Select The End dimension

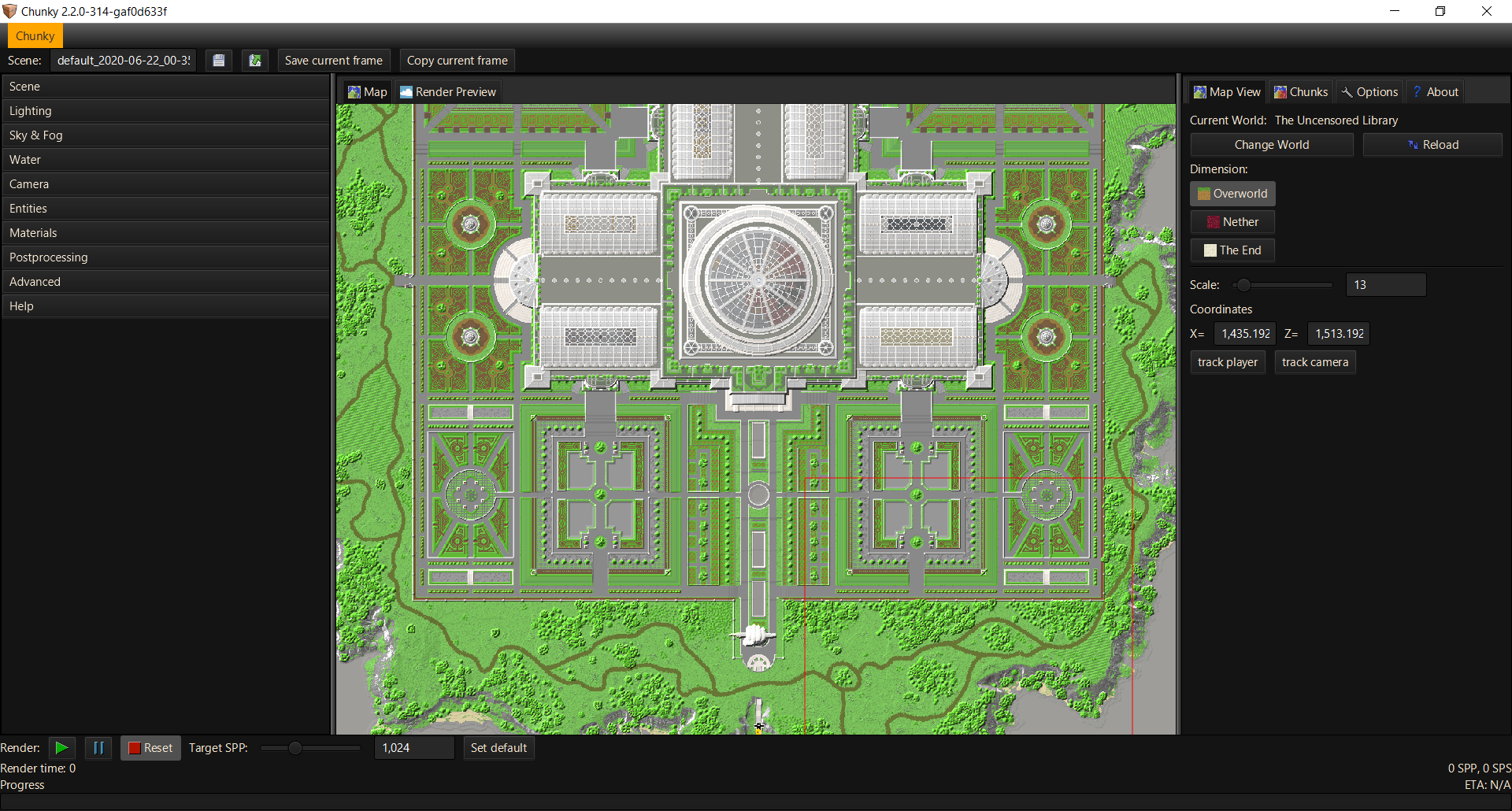(1232, 250)
